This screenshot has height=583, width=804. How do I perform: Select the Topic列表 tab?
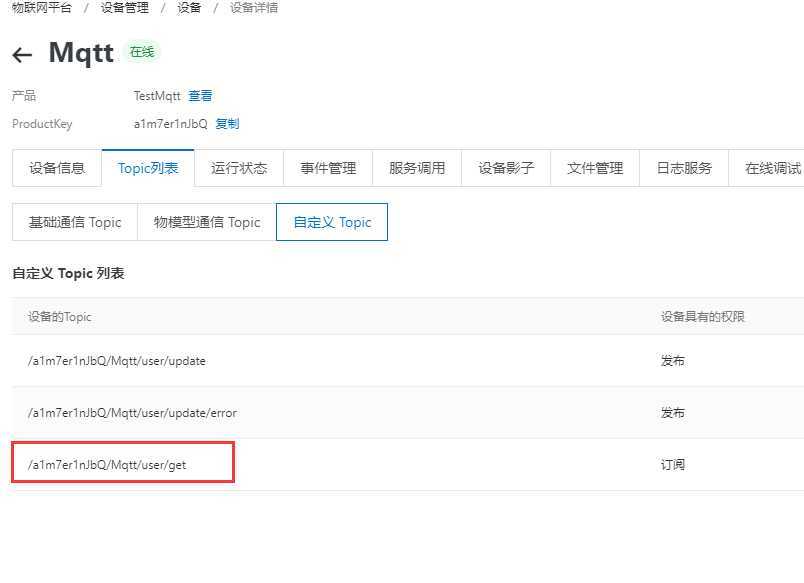coord(148,168)
